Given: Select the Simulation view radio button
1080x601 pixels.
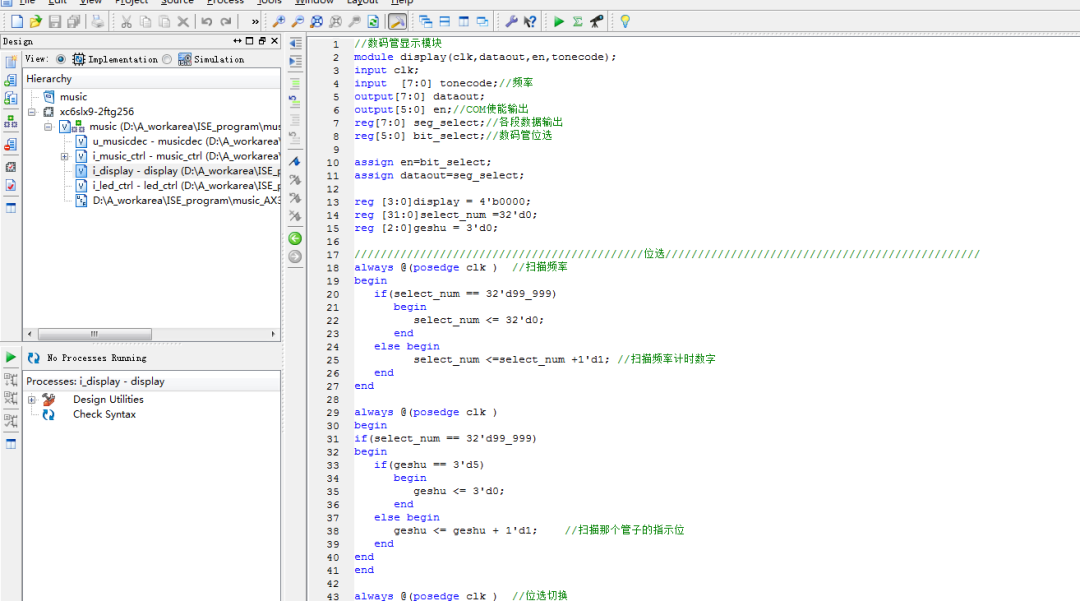Looking at the screenshot, I should 167,59.
